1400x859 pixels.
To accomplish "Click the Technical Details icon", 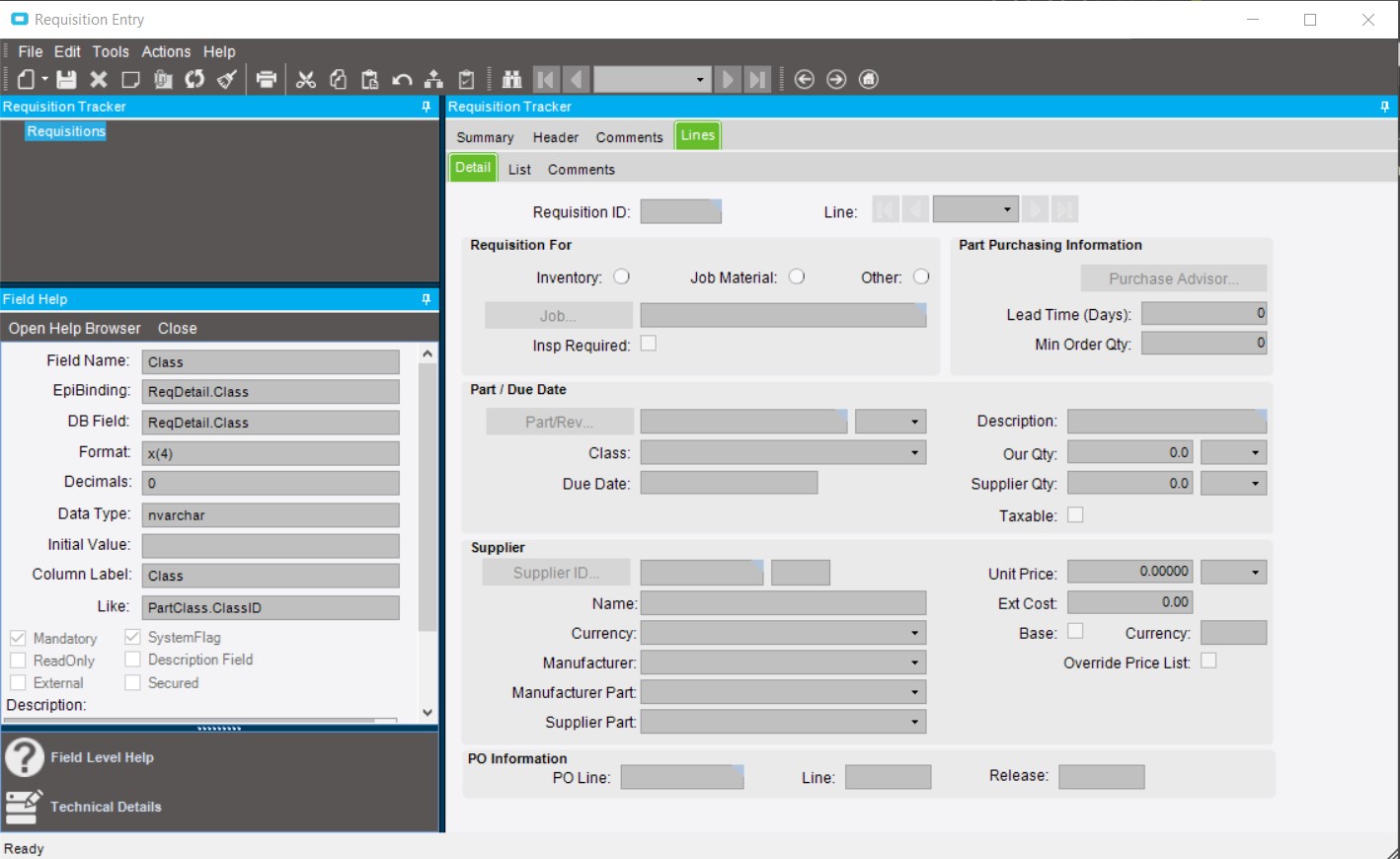I will (24, 807).
